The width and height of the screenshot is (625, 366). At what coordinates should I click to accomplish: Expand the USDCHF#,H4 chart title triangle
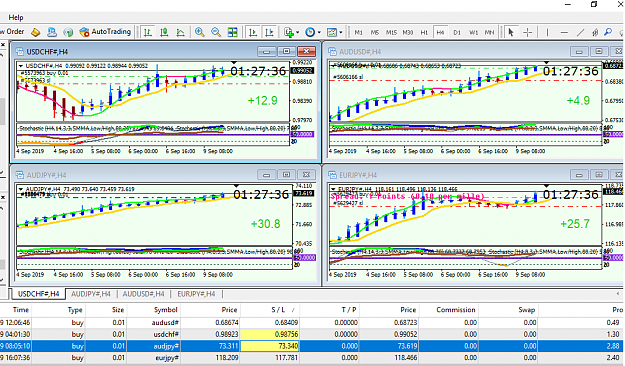click(x=21, y=66)
